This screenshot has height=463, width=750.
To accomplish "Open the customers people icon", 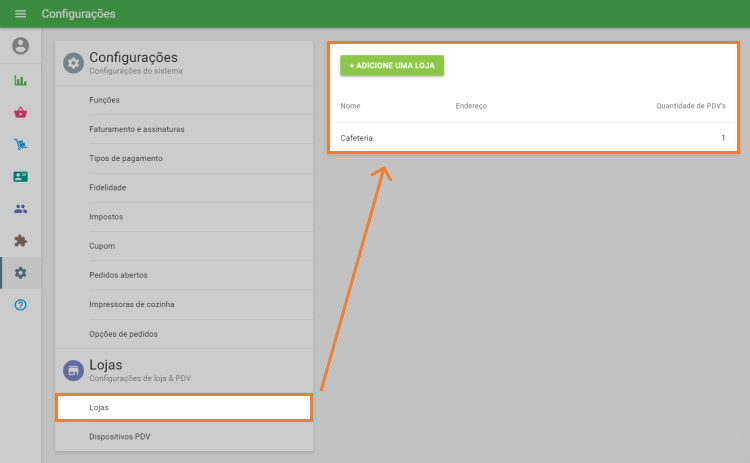I will (20, 208).
